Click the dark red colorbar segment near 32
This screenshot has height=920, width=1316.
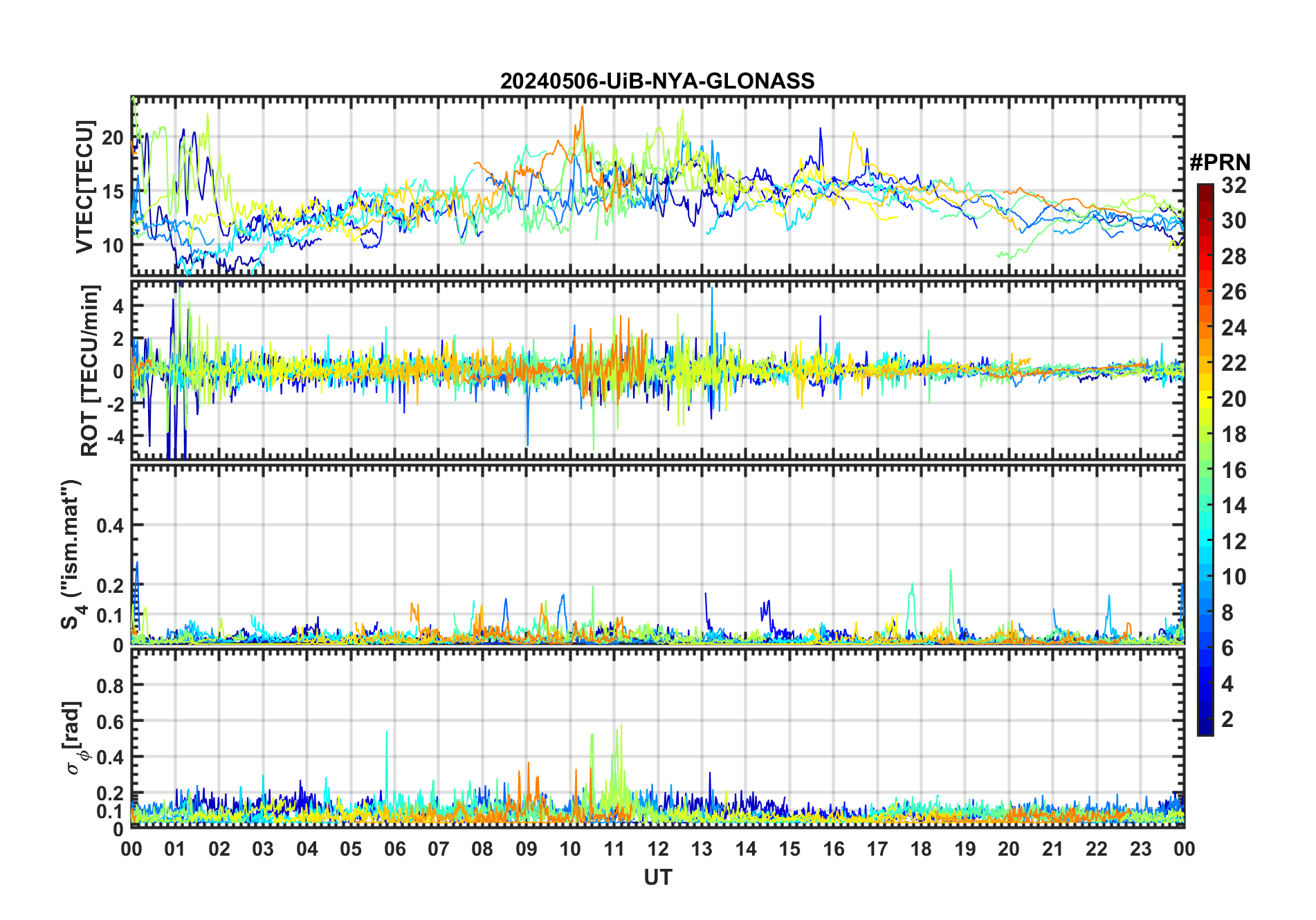click(x=1205, y=188)
